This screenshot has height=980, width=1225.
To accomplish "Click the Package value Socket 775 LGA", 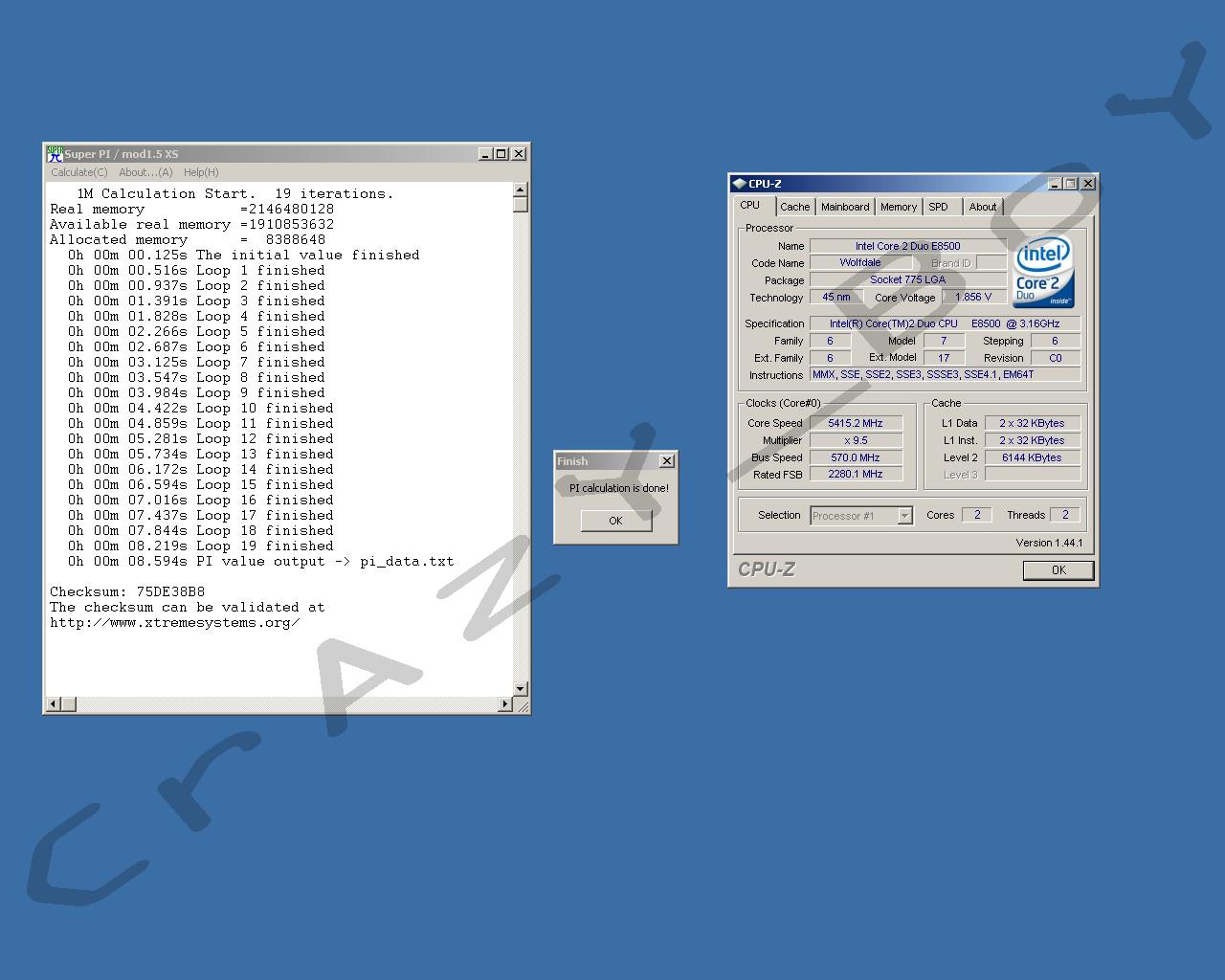I will coord(907,279).
